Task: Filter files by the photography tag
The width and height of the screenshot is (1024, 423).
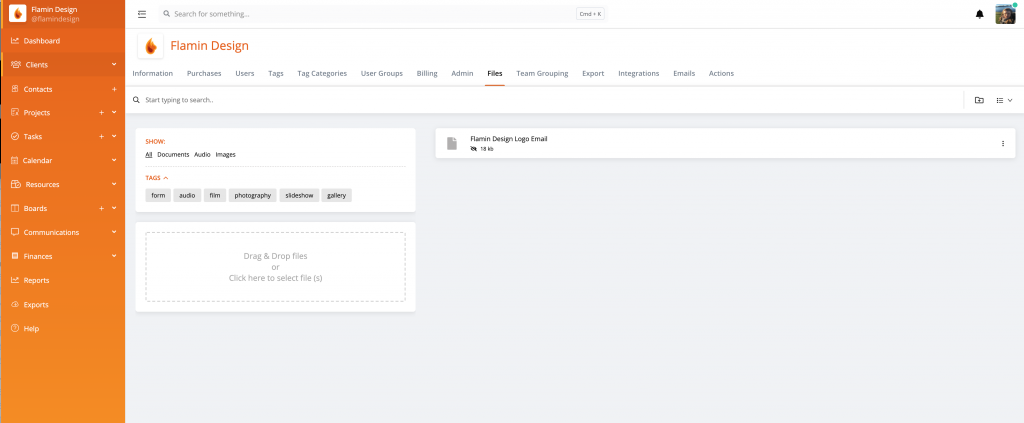Action: pyautogui.click(x=253, y=195)
